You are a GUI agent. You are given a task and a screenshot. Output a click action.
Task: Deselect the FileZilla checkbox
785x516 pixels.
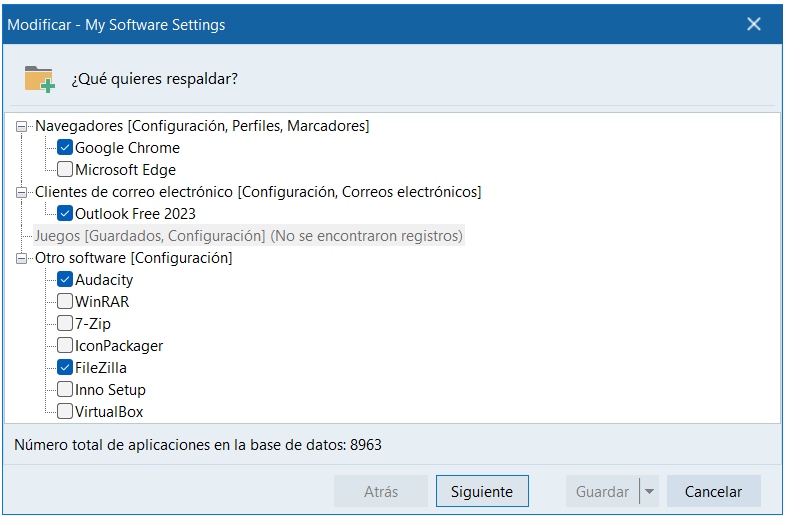65,368
